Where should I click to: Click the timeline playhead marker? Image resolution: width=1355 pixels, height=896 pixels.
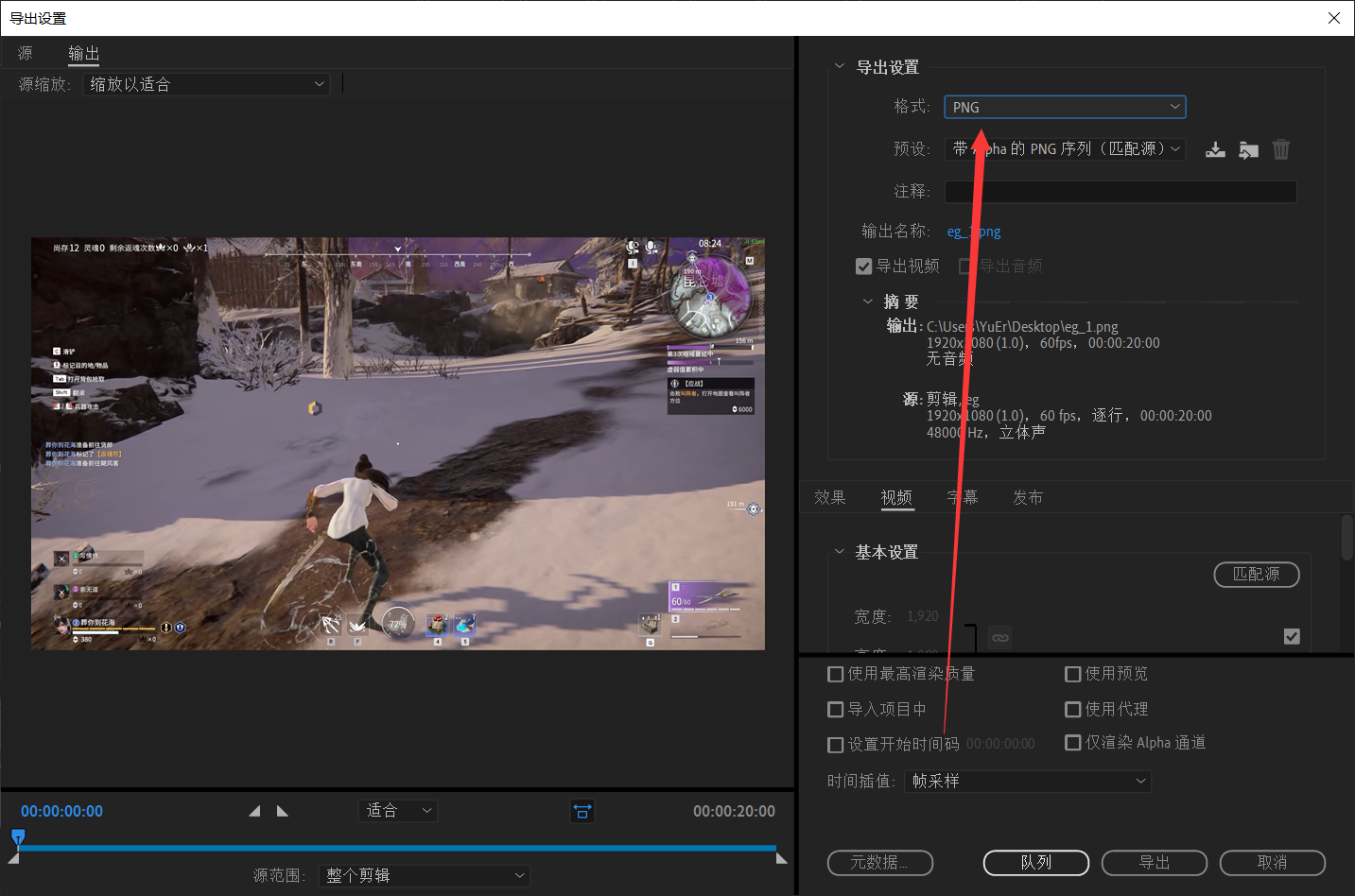click(18, 836)
